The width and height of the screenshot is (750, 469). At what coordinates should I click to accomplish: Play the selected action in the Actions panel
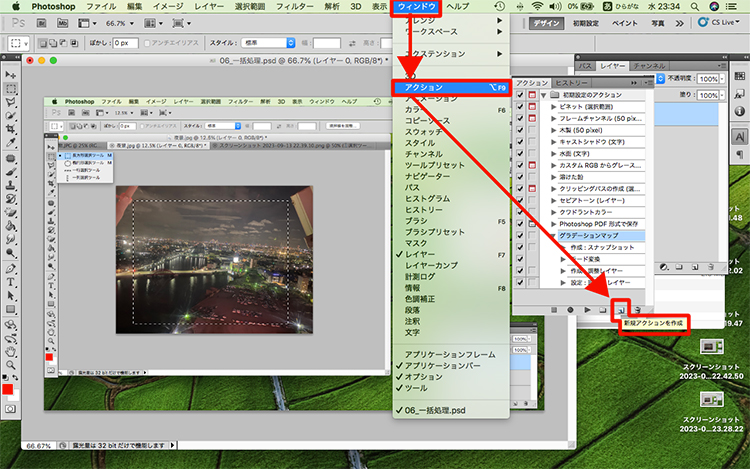tap(587, 310)
